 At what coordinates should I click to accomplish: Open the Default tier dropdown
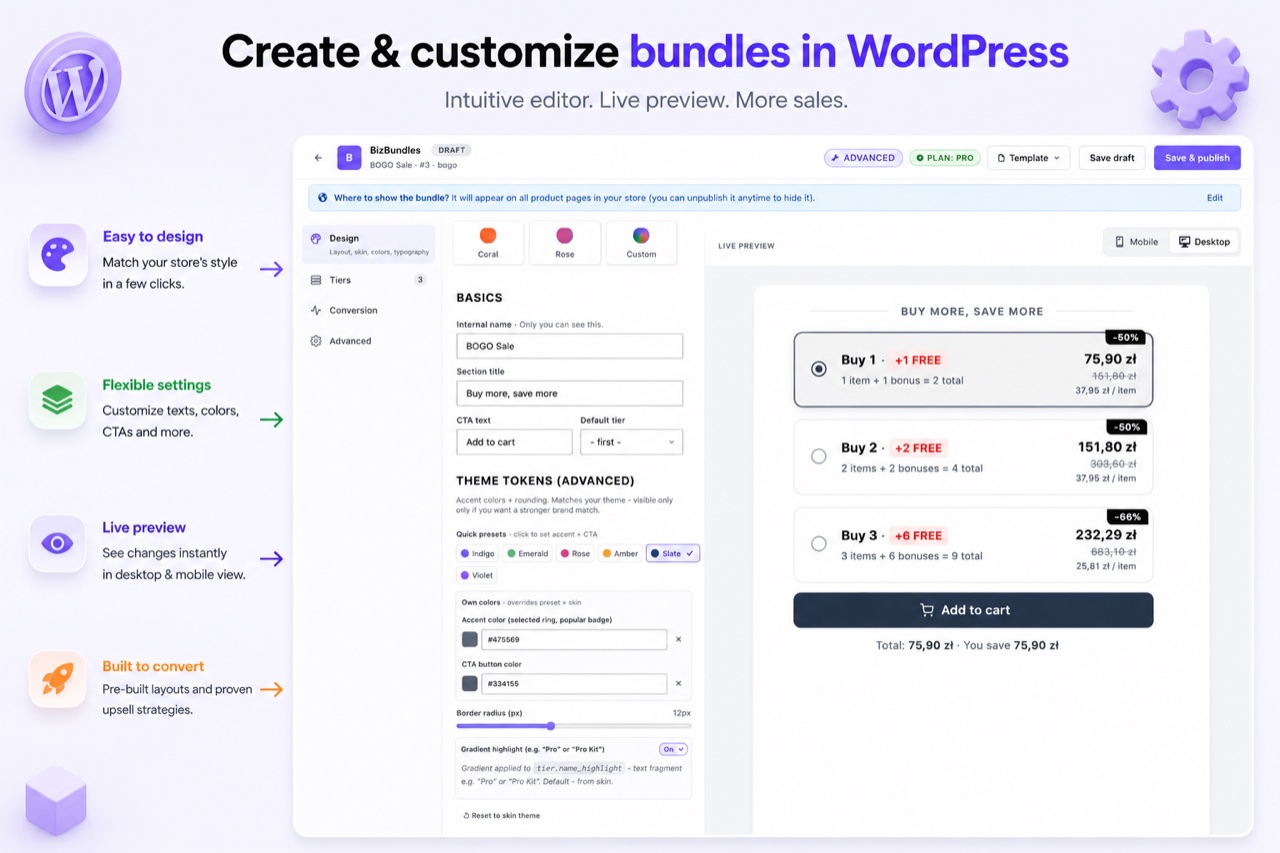point(631,442)
